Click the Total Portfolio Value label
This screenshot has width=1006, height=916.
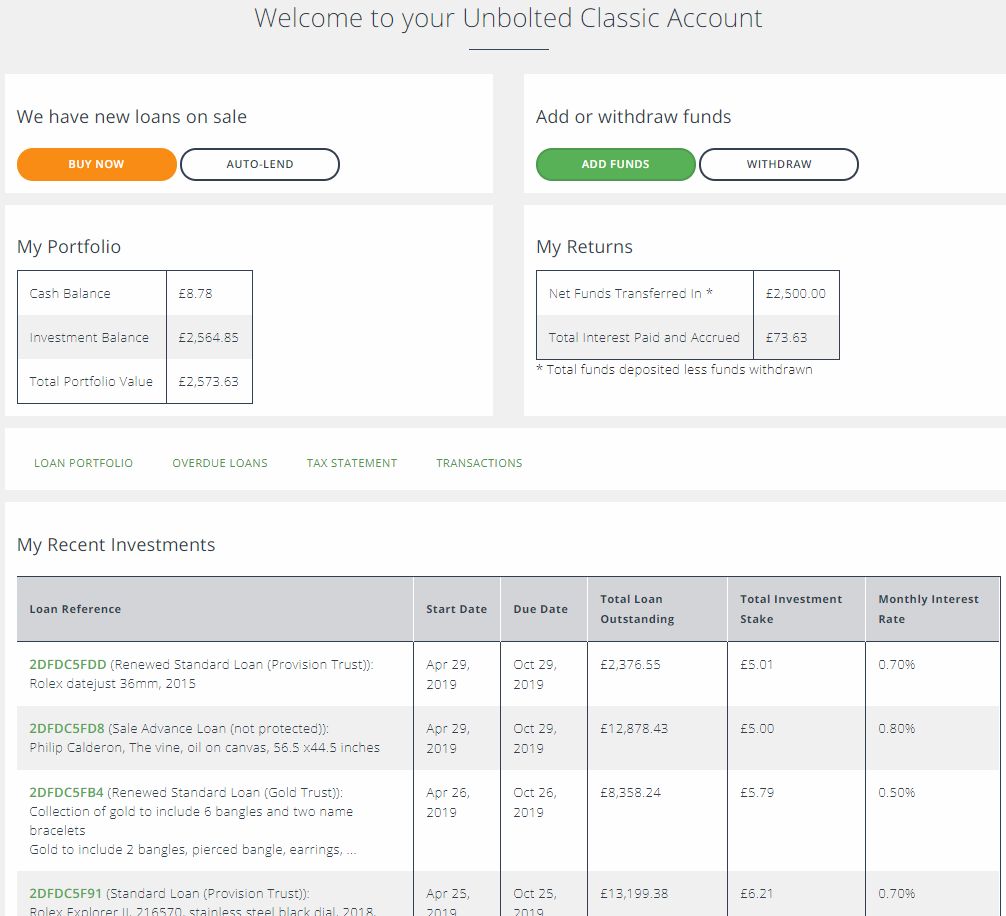coord(91,382)
